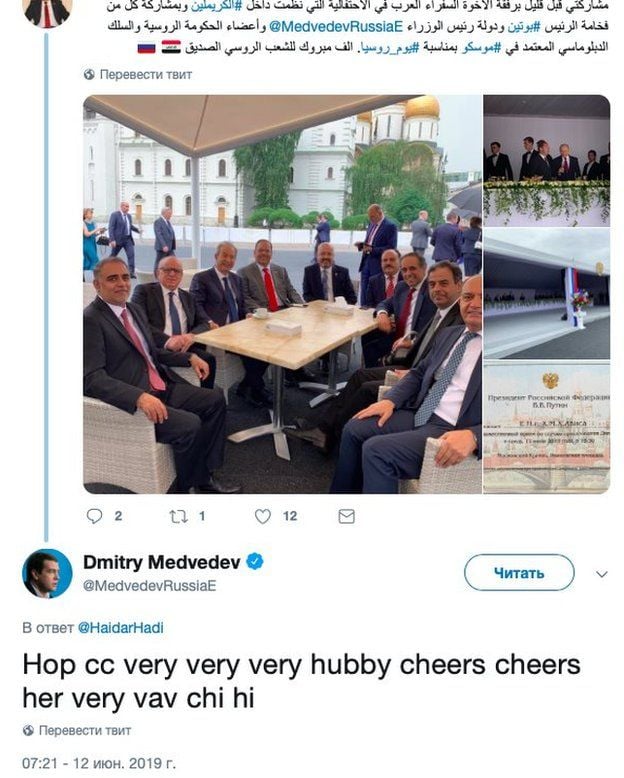Expand the chevron menu beside Читать
This screenshot has width=624, height=778.
(x=601, y=574)
